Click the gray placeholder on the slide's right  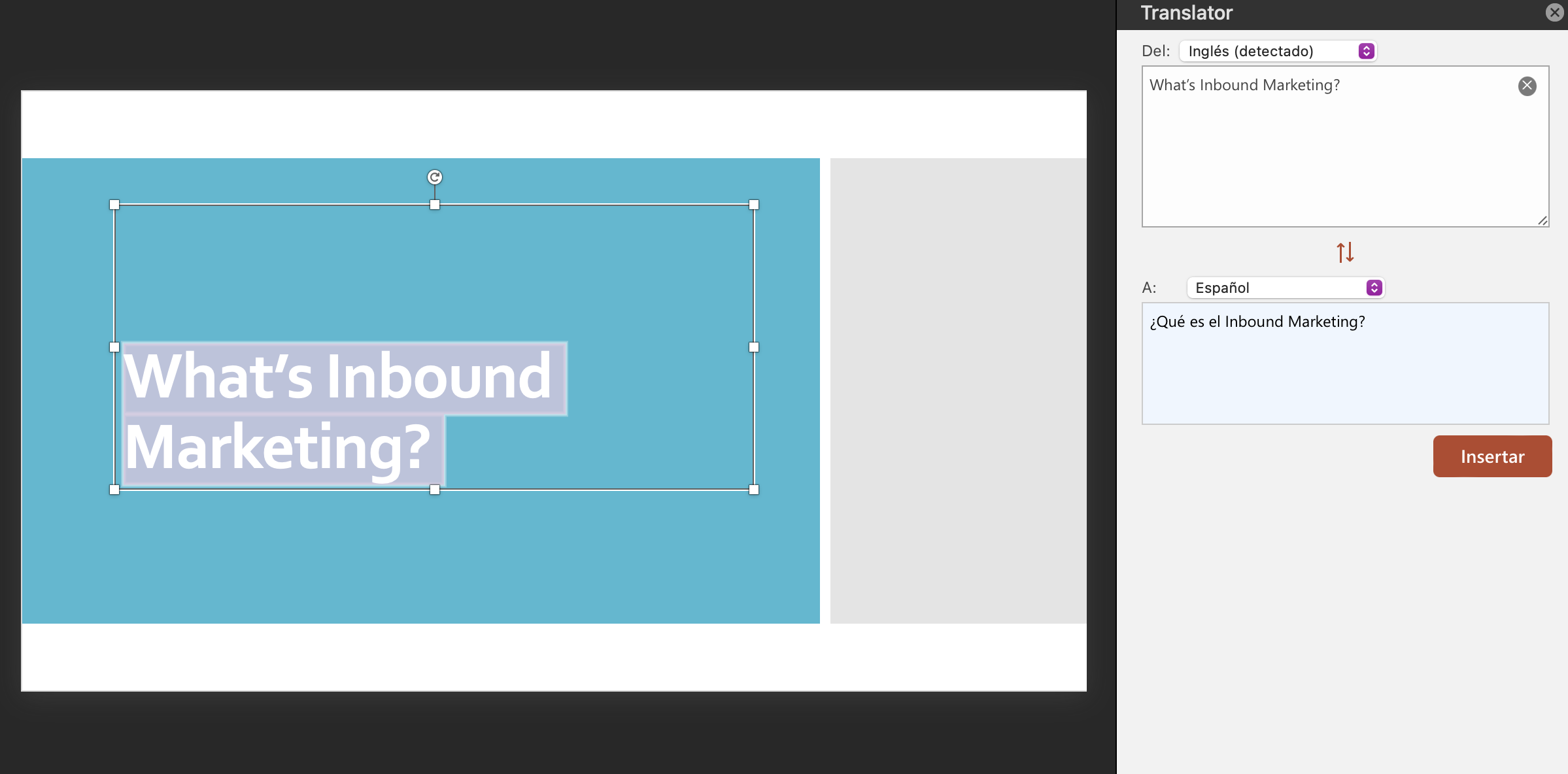[x=959, y=391]
